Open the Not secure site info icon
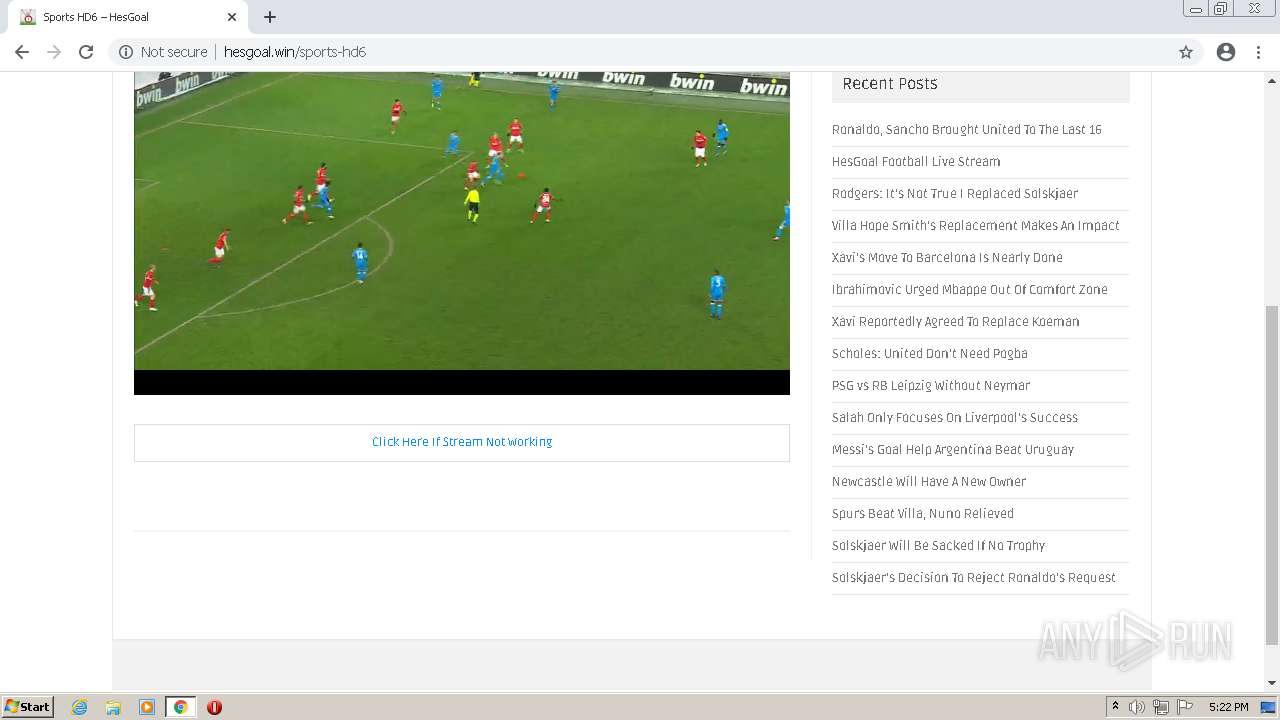This screenshot has width=1280, height=720. click(x=126, y=52)
